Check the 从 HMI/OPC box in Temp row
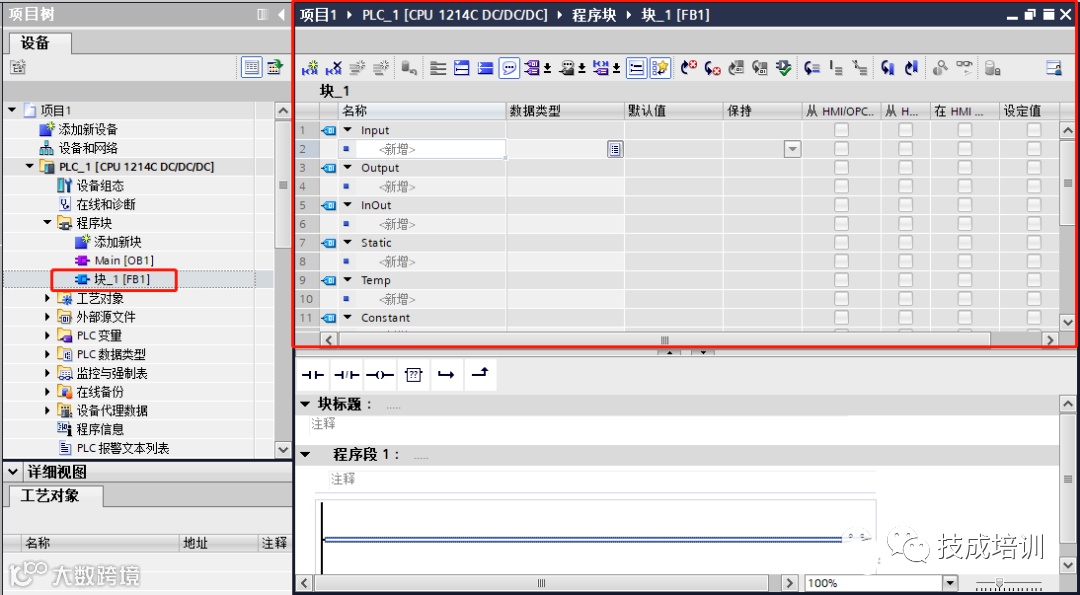This screenshot has width=1080, height=595. [841, 280]
